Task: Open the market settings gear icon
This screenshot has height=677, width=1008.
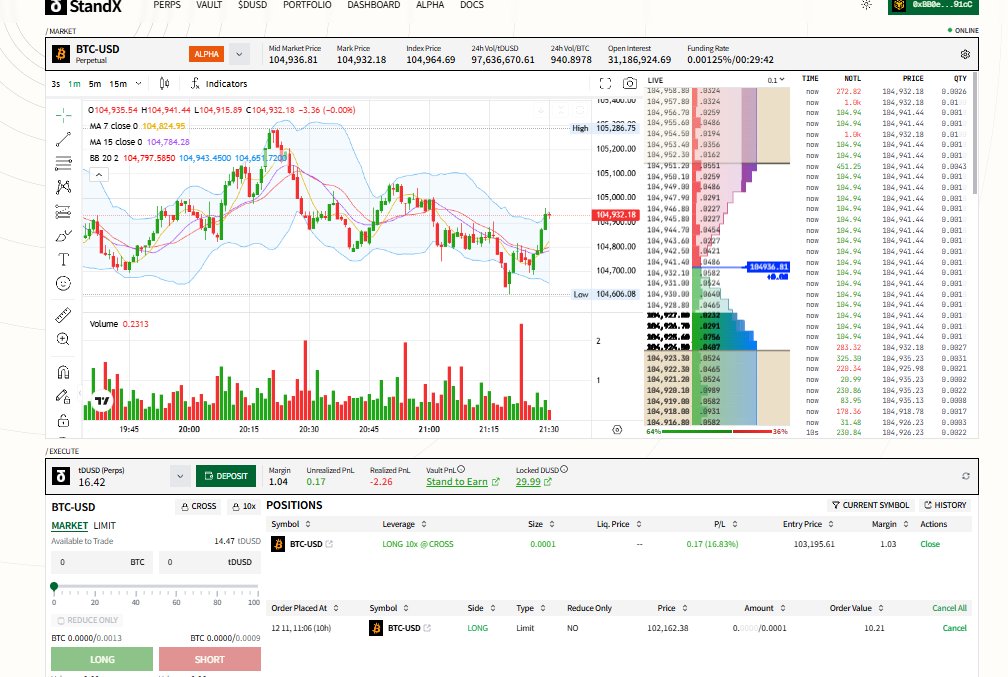Action: point(965,53)
